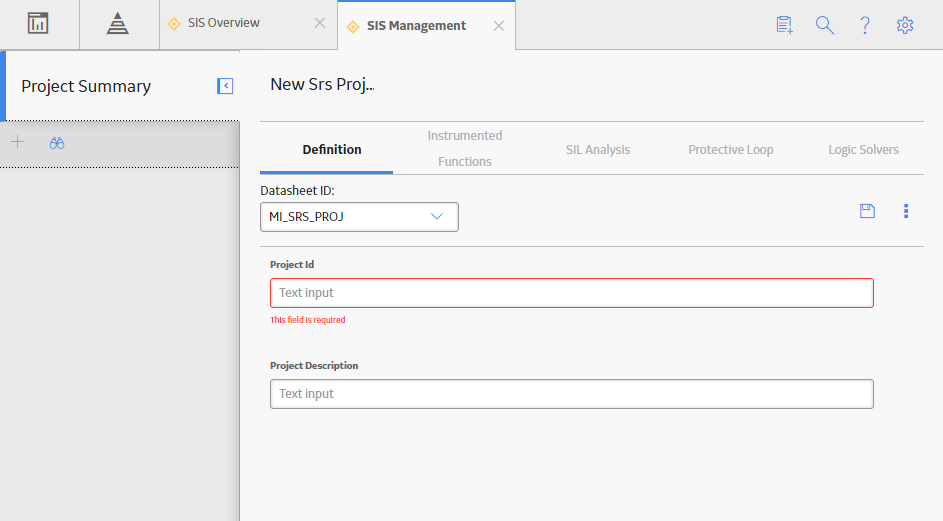Image resolution: width=943 pixels, height=521 pixels.
Task: Open the clipboard add-note icon
Action: [784, 25]
